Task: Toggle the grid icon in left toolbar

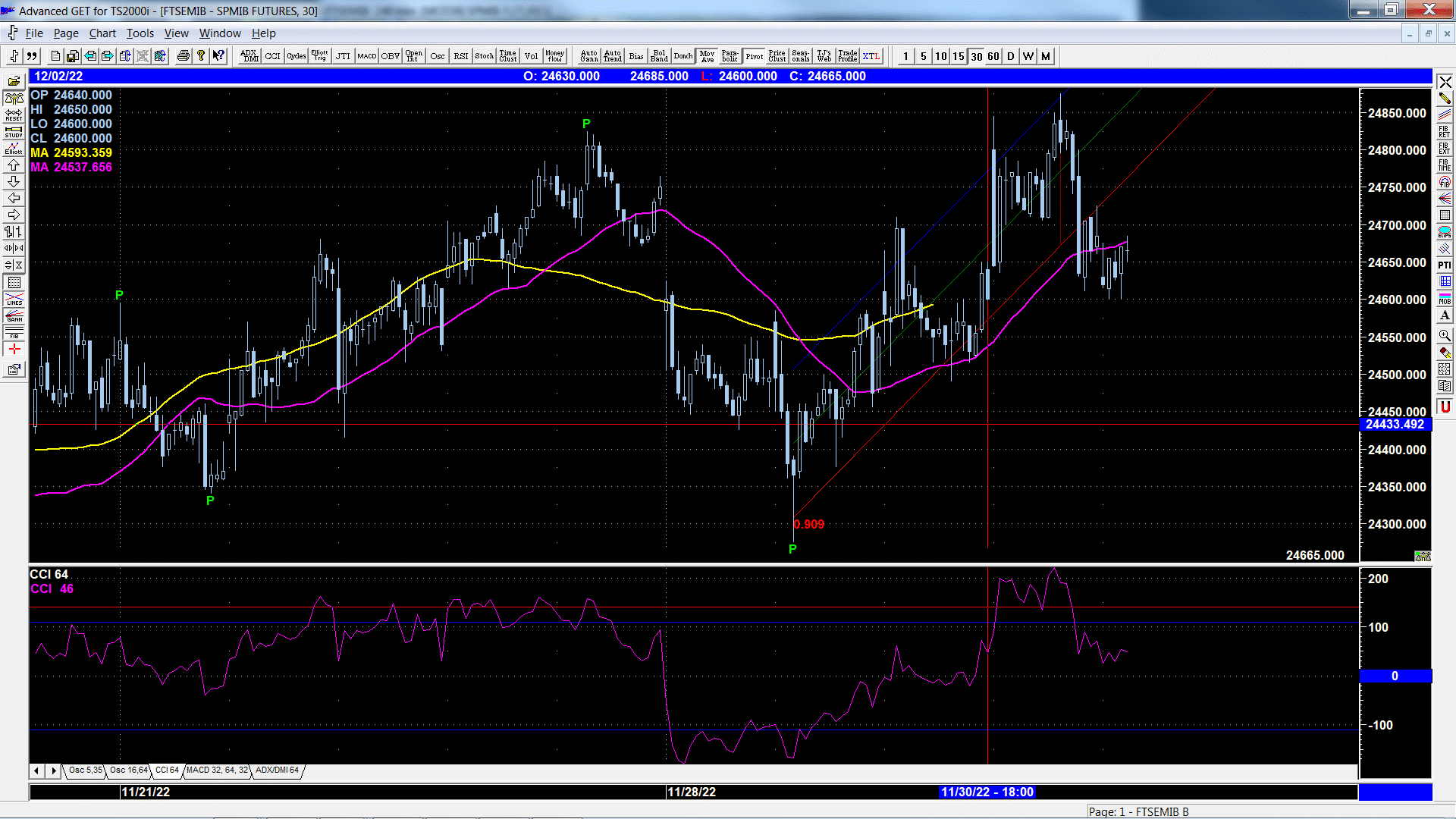Action: (x=14, y=282)
